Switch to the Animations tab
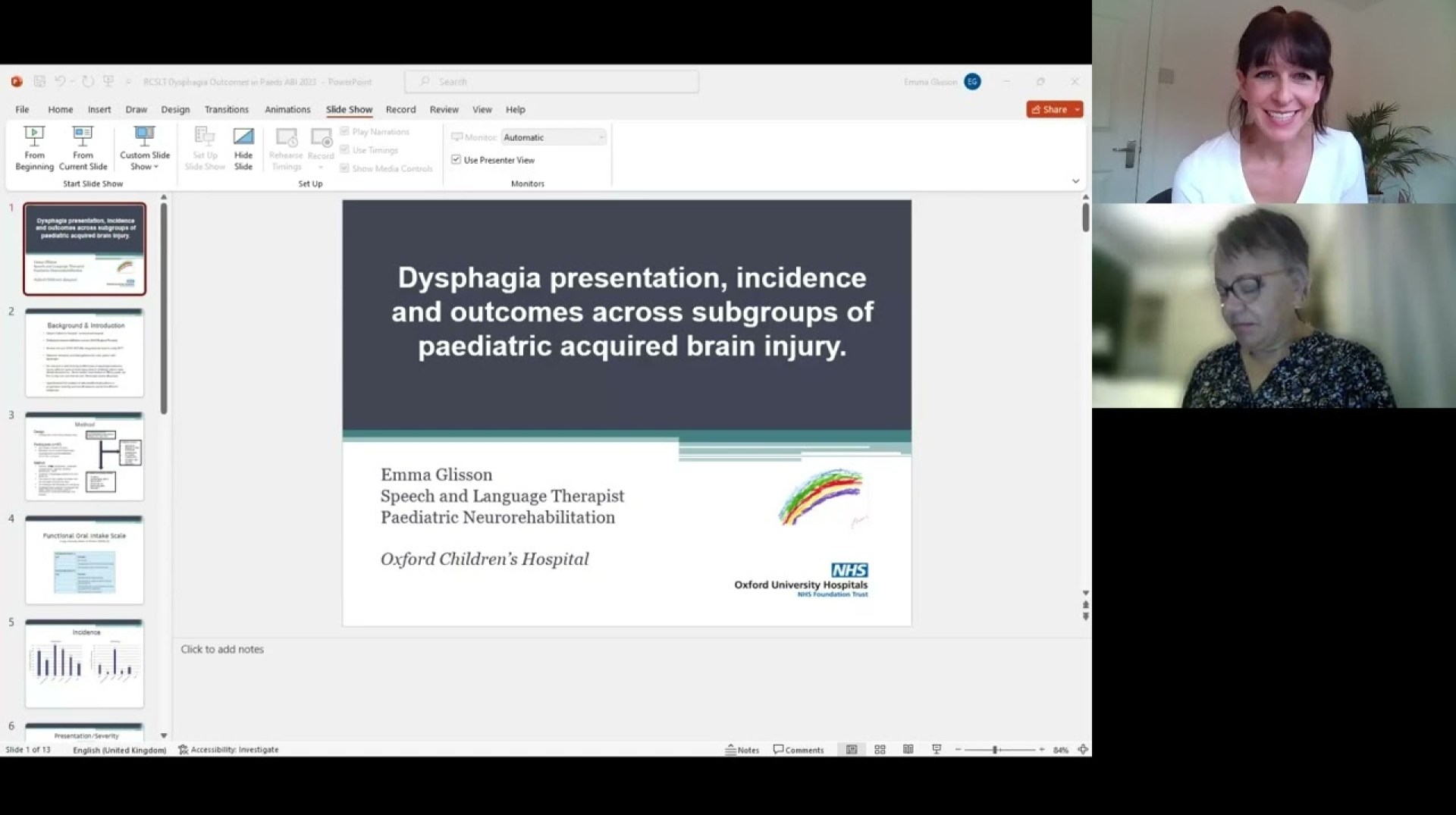 (287, 109)
